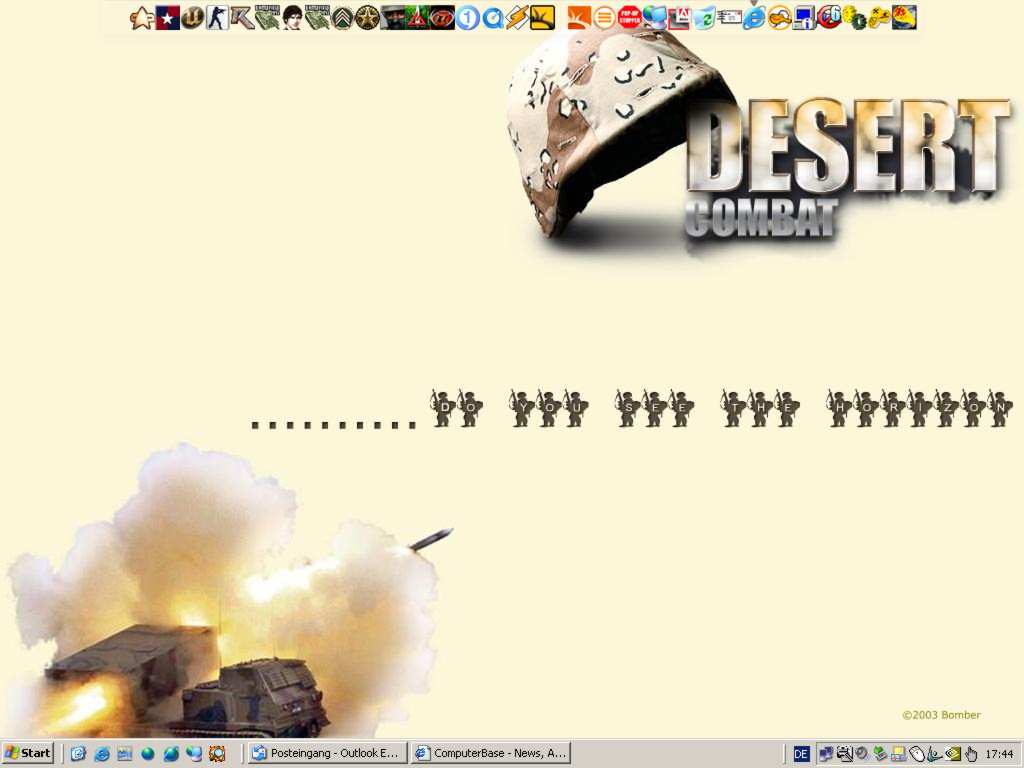Launch the round gold star emblem icon
1024x768 pixels.
[367, 18]
